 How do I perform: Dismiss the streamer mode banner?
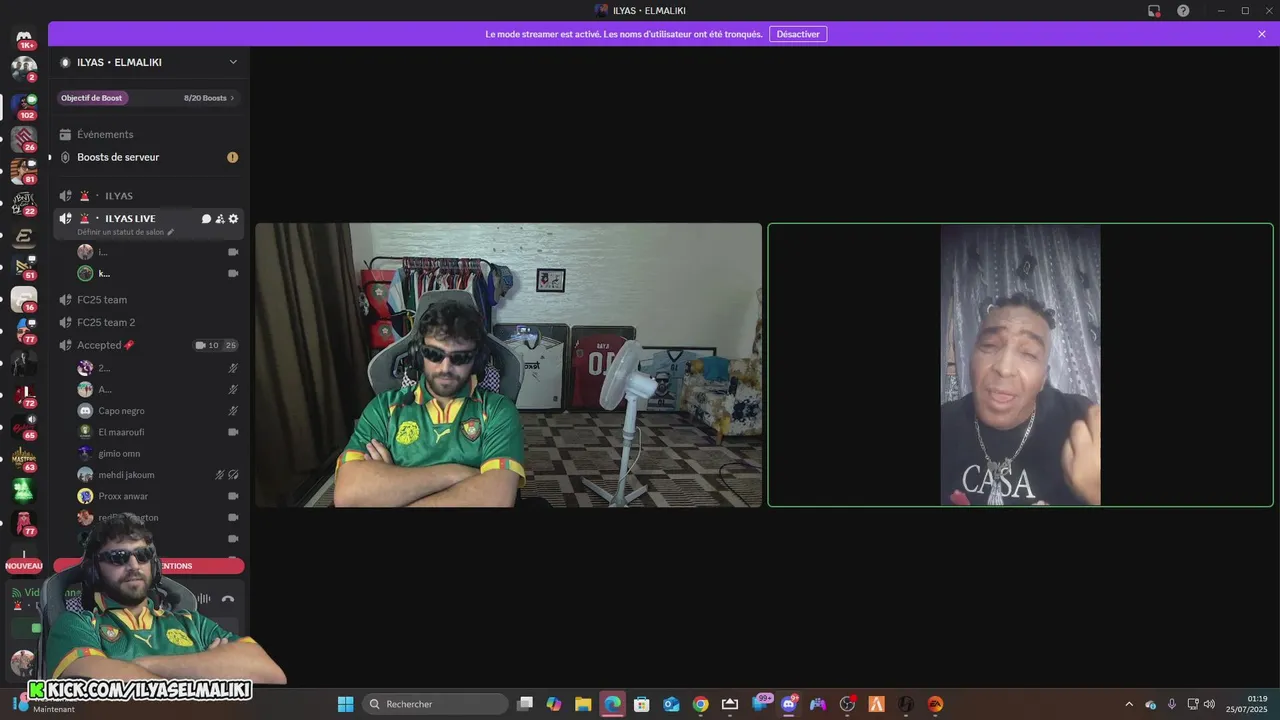pyautogui.click(x=1262, y=34)
